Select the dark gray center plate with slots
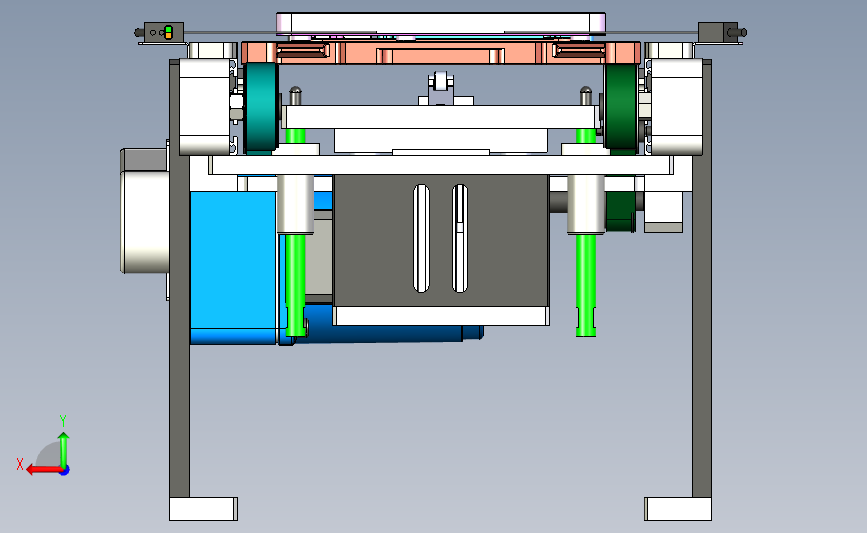 441,241
